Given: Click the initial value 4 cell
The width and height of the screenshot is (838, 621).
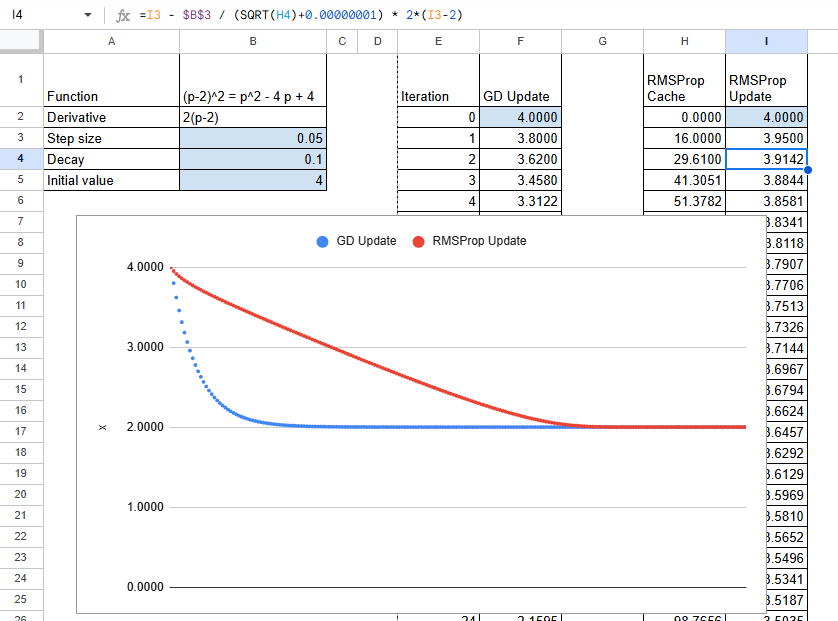Looking at the screenshot, I should point(253,180).
